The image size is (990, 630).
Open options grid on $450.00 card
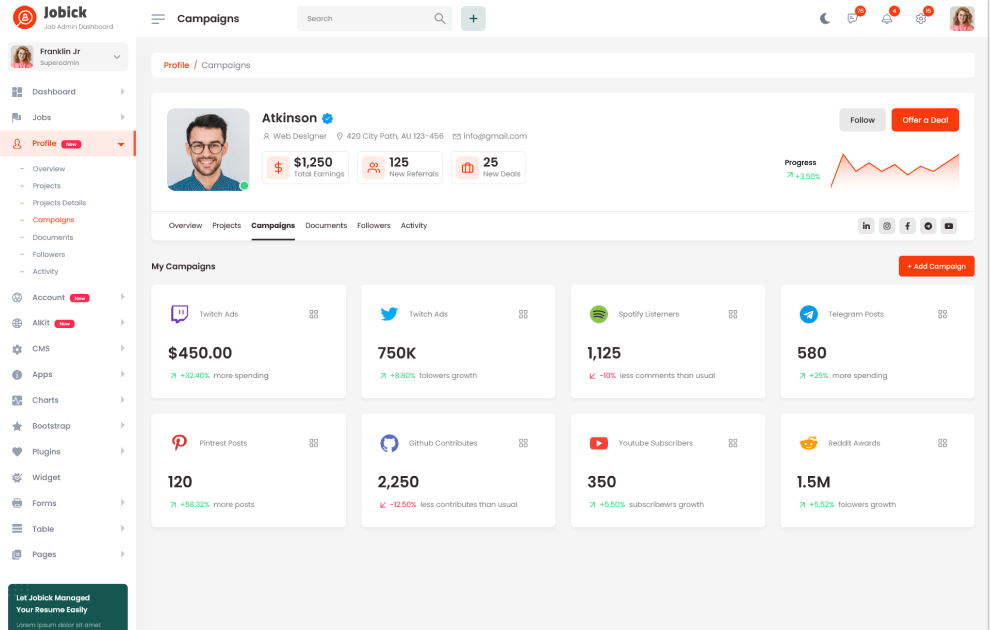click(314, 314)
